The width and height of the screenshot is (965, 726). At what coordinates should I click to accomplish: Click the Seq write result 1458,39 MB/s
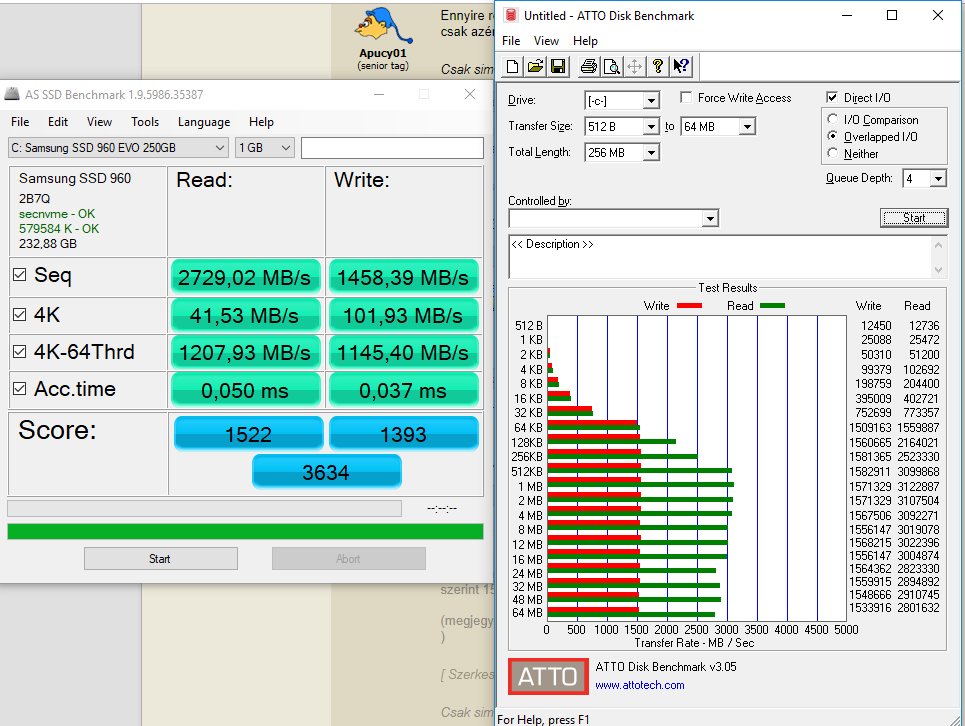[x=403, y=277]
